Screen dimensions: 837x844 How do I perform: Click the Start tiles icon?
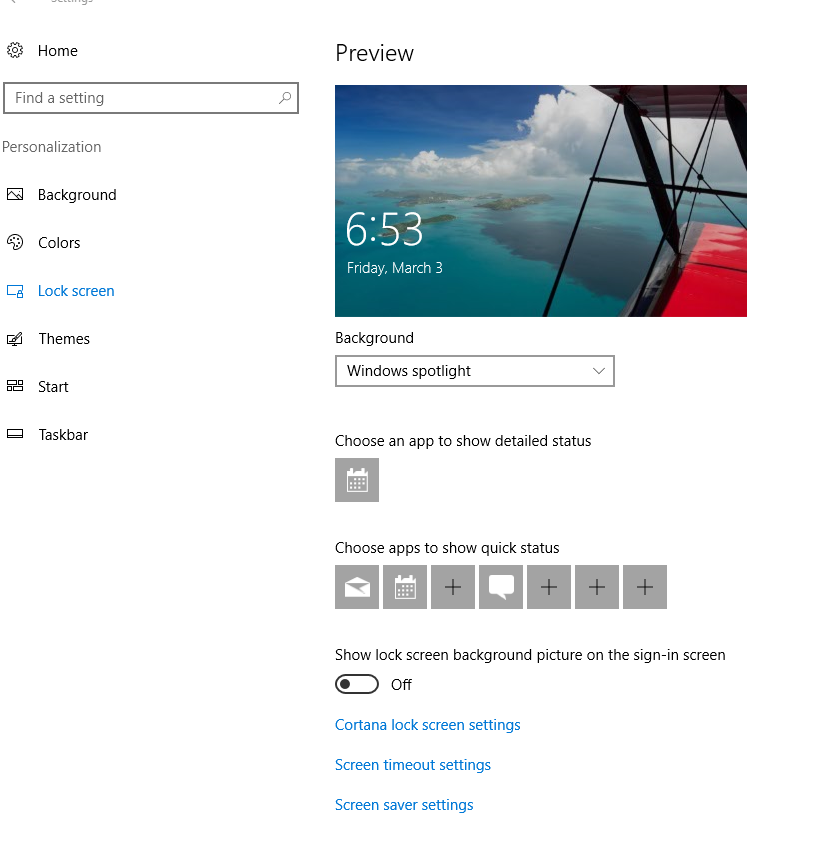(15, 386)
